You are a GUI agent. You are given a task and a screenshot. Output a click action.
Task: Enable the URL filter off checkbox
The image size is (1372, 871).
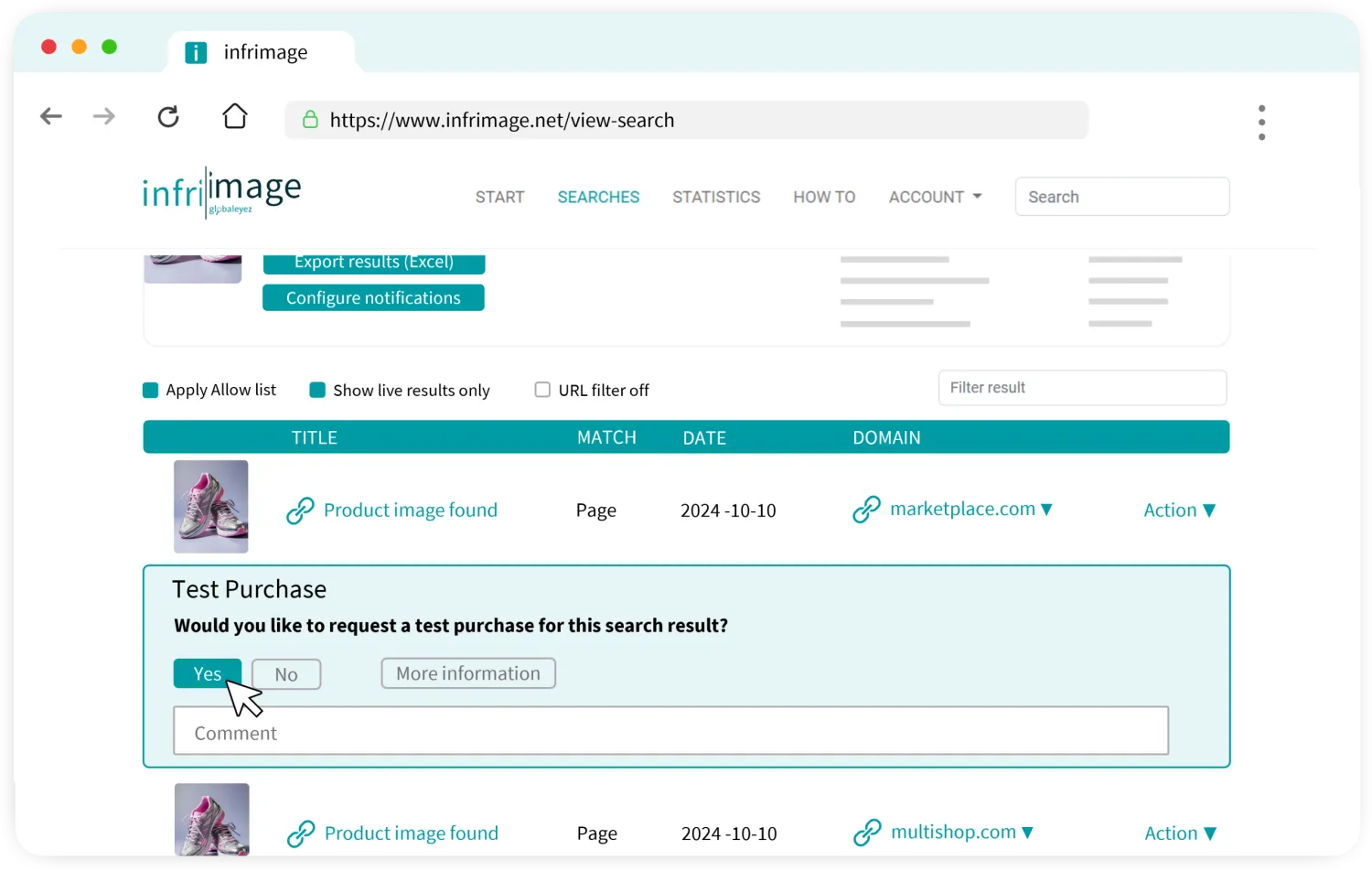point(542,390)
